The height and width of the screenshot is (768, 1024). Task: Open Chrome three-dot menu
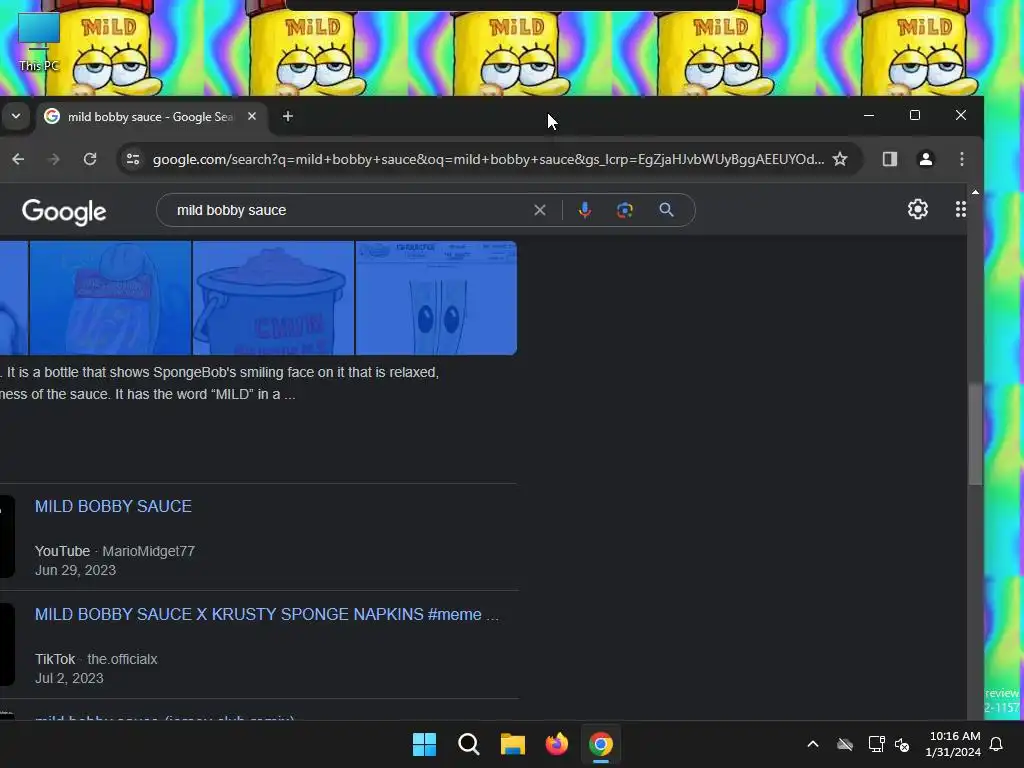pyautogui.click(x=961, y=159)
